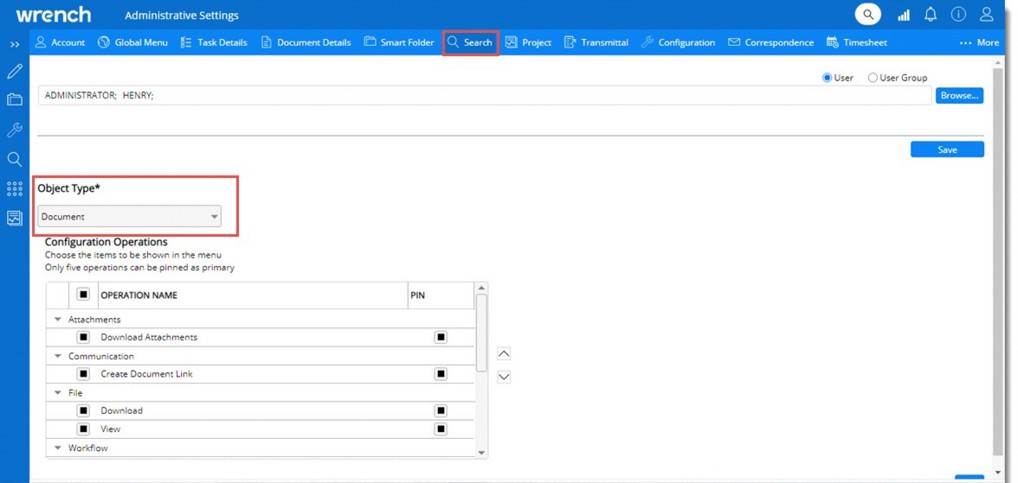Collapse the Communication group
The image size is (1018, 483).
click(x=57, y=356)
